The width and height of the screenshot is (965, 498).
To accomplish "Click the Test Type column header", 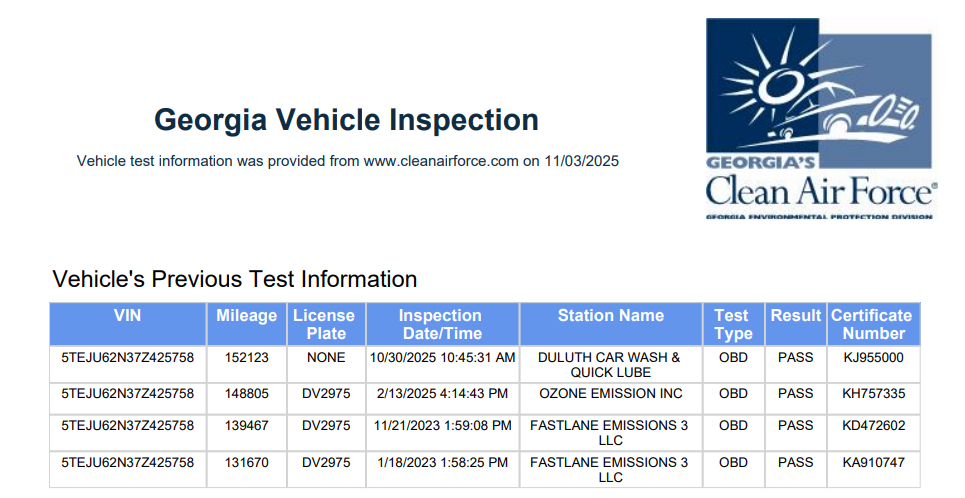I will (733, 324).
